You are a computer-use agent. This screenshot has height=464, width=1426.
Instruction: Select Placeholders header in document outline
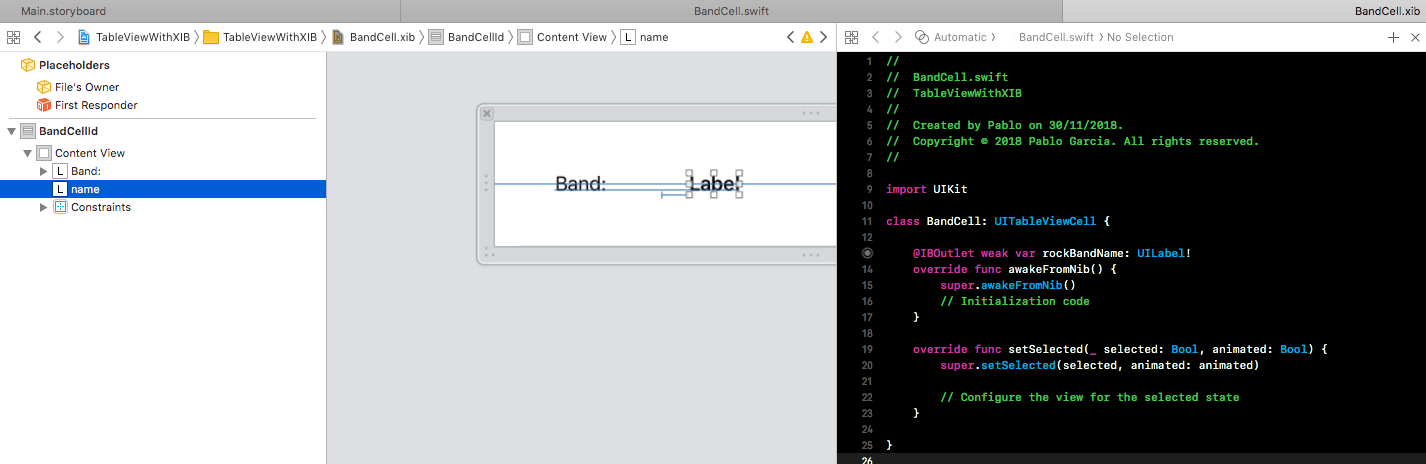tap(74, 65)
